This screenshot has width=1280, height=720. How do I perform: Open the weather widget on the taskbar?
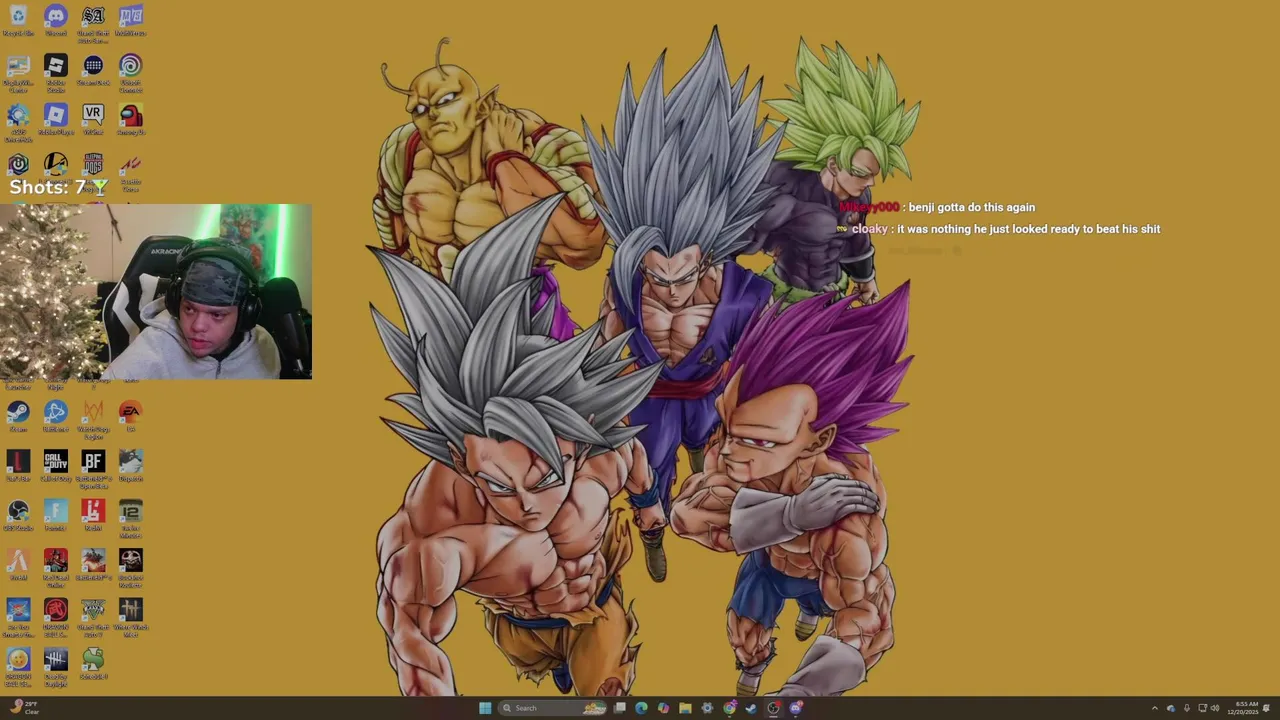coord(24,708)
